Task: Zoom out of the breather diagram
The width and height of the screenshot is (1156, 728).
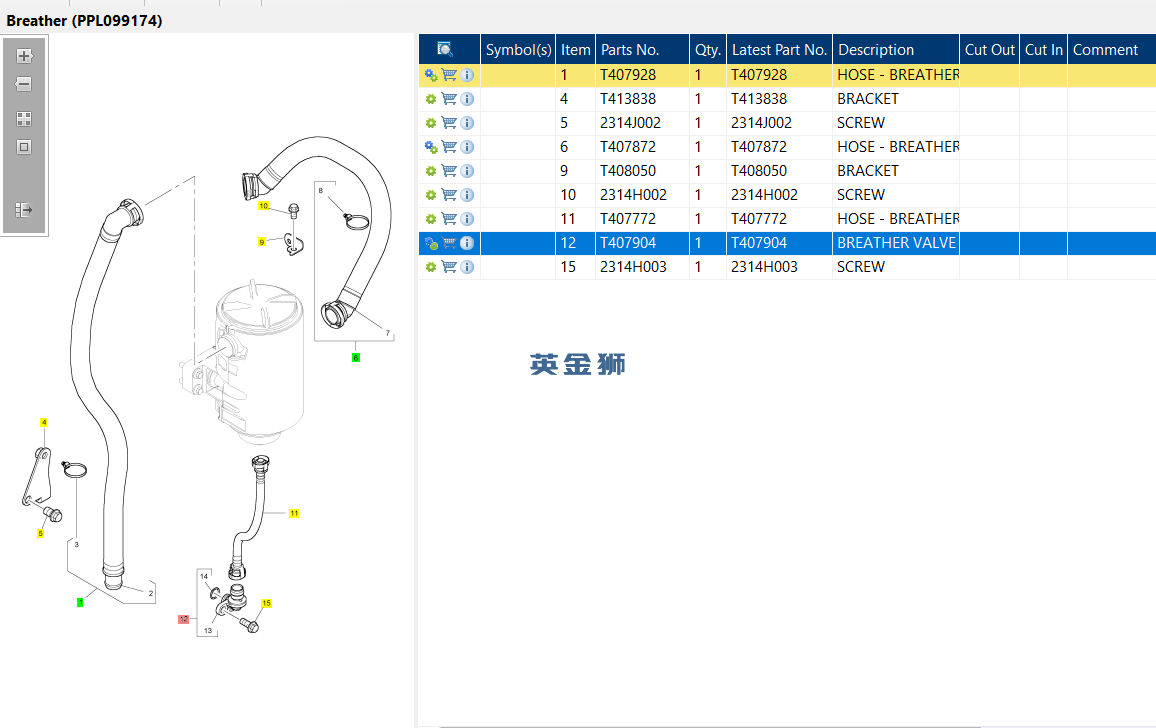Action: 24,84
